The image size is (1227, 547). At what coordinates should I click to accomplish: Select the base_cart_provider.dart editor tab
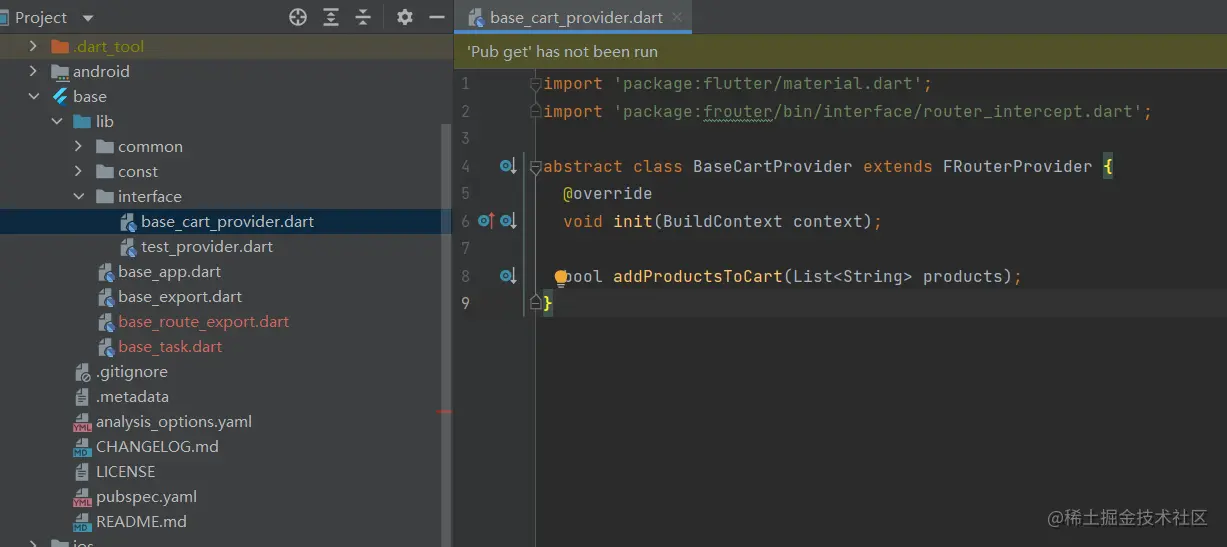(573, 17)
